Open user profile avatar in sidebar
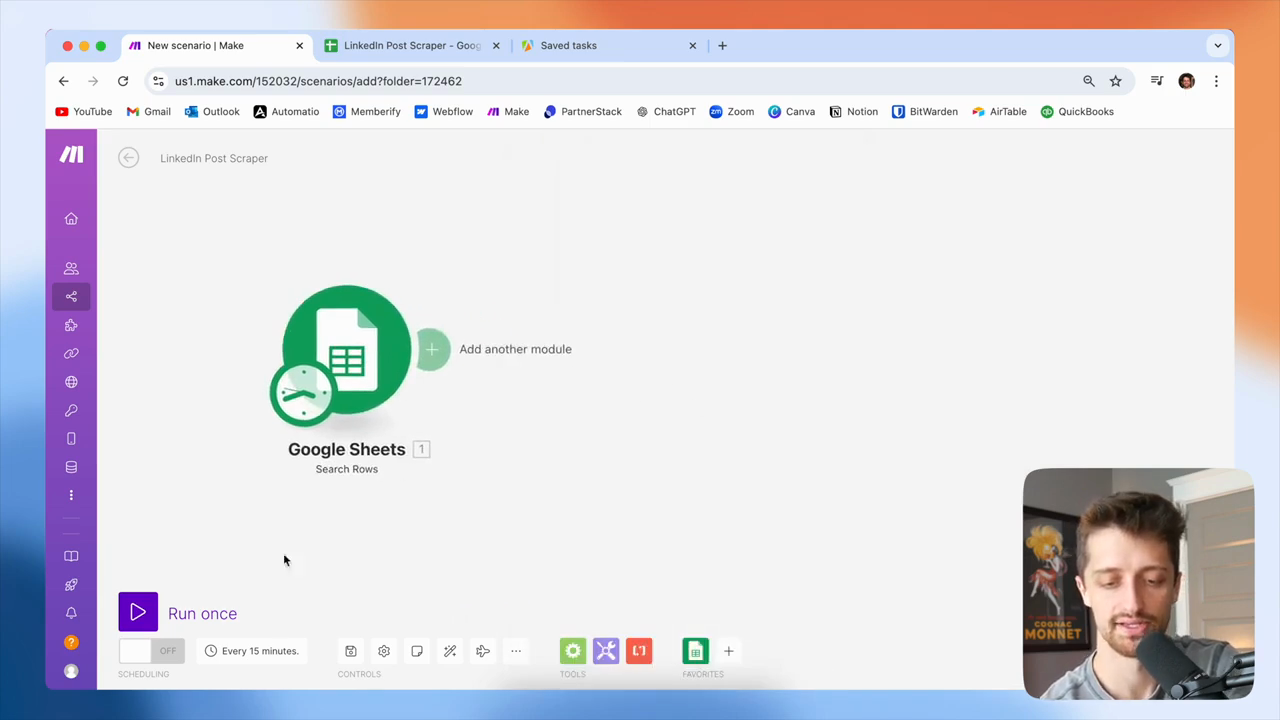 71,671
